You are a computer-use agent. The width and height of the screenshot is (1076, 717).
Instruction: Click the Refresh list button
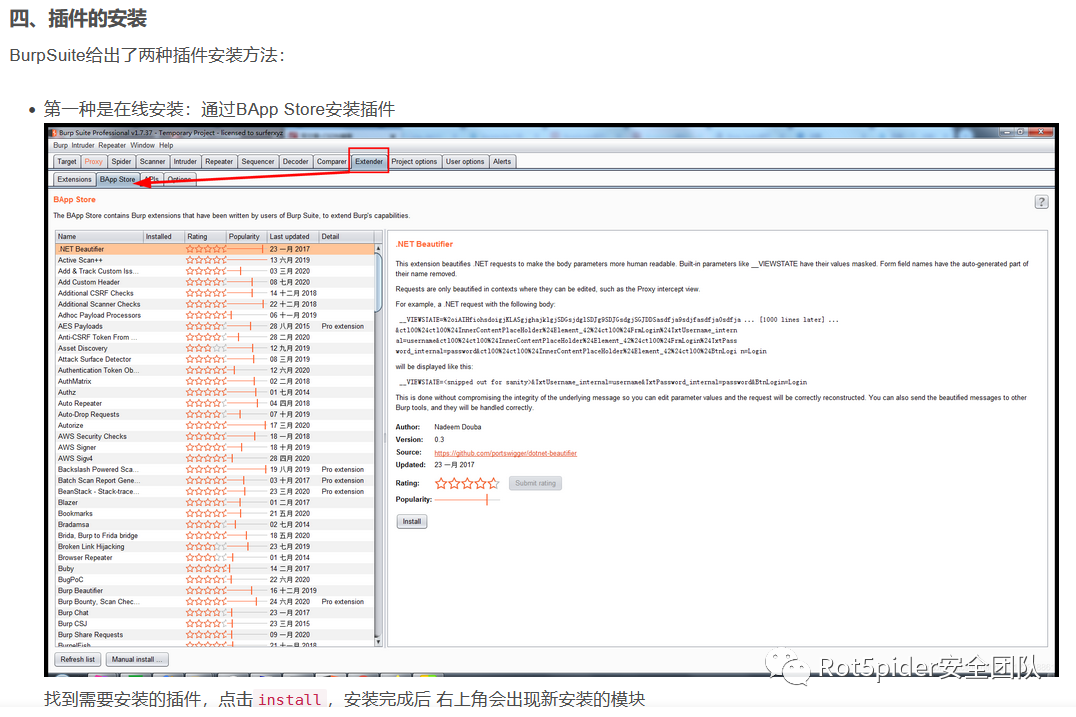tap(78, 659)
